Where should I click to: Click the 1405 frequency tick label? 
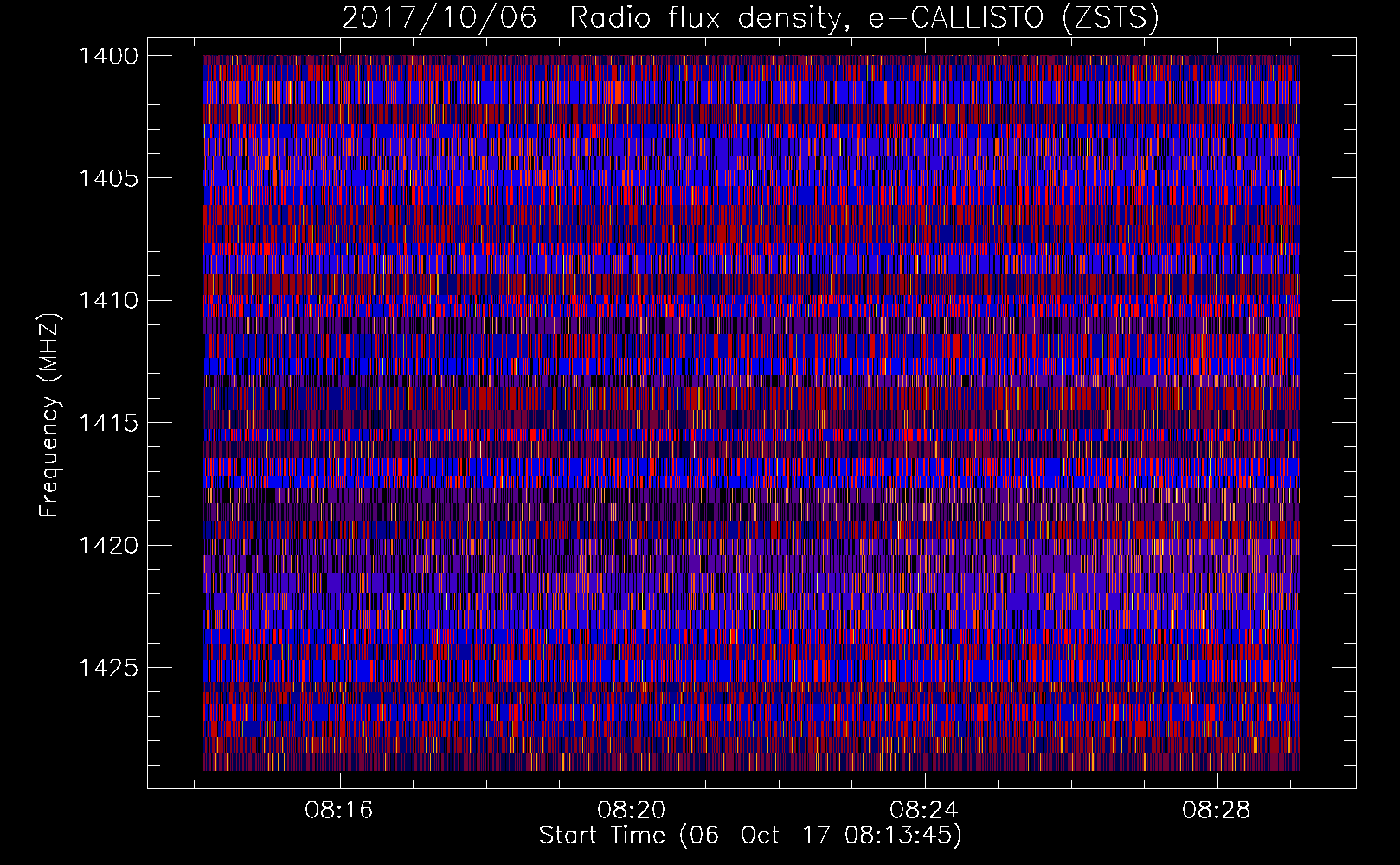(x=108, y=178)
